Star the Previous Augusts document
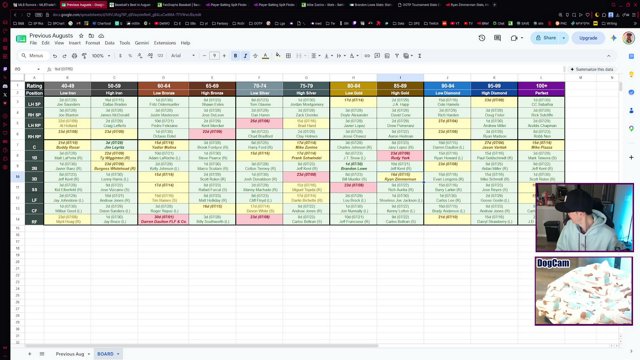The width and height of the screenshot is (640, 360). click(81, 36)
